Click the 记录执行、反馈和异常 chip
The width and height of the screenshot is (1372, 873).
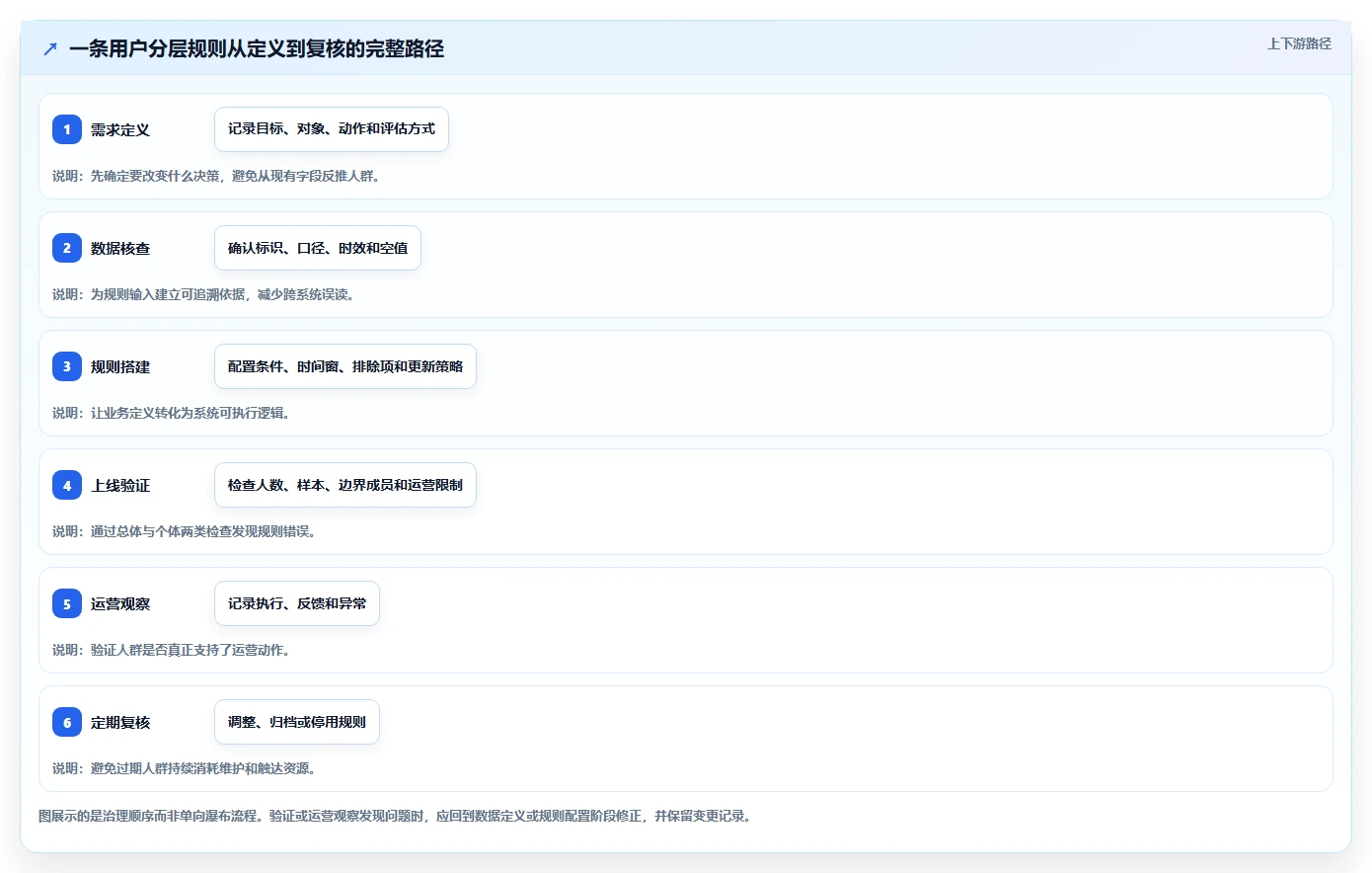[297, 603]
